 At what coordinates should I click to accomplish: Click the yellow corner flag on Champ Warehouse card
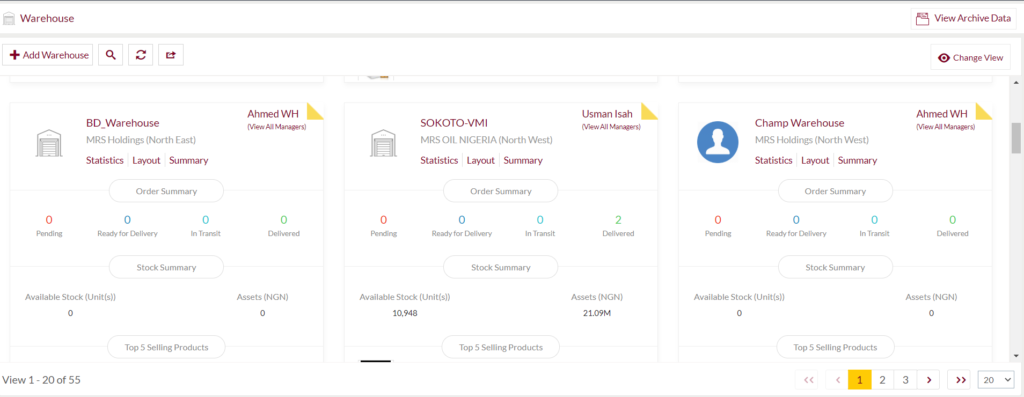tap(984, 111)
